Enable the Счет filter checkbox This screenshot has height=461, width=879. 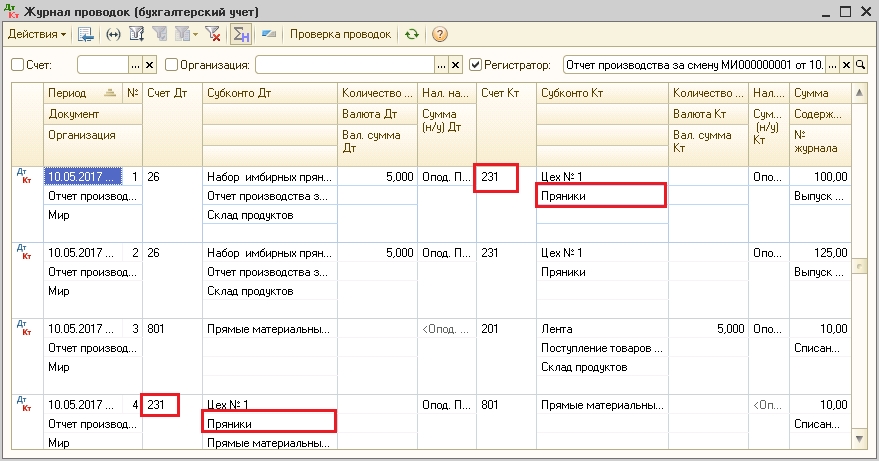click(17, 65)
